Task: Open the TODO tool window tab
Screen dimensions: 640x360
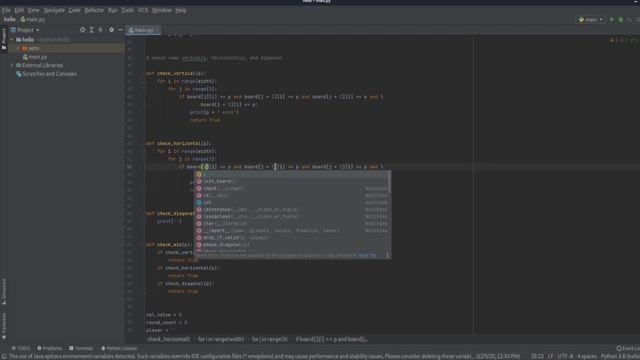Action: tap(21, 348)
